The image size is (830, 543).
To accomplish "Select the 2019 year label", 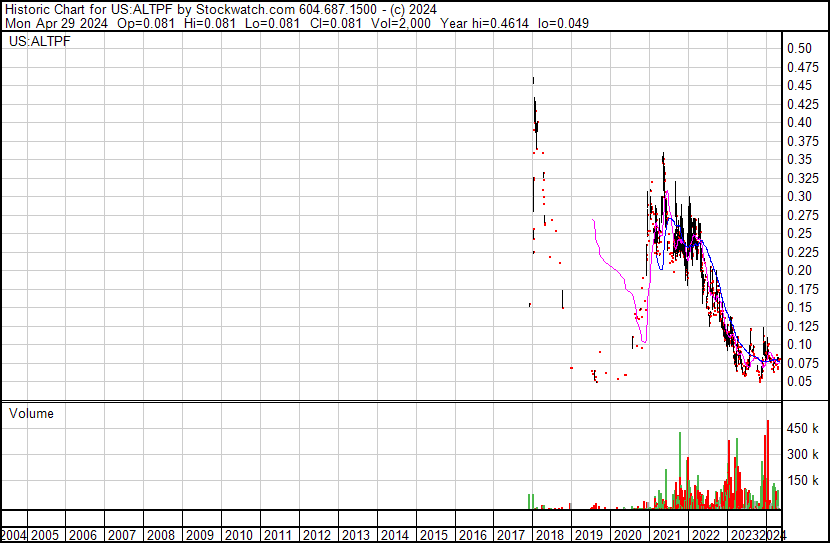I will coord(589,535).
